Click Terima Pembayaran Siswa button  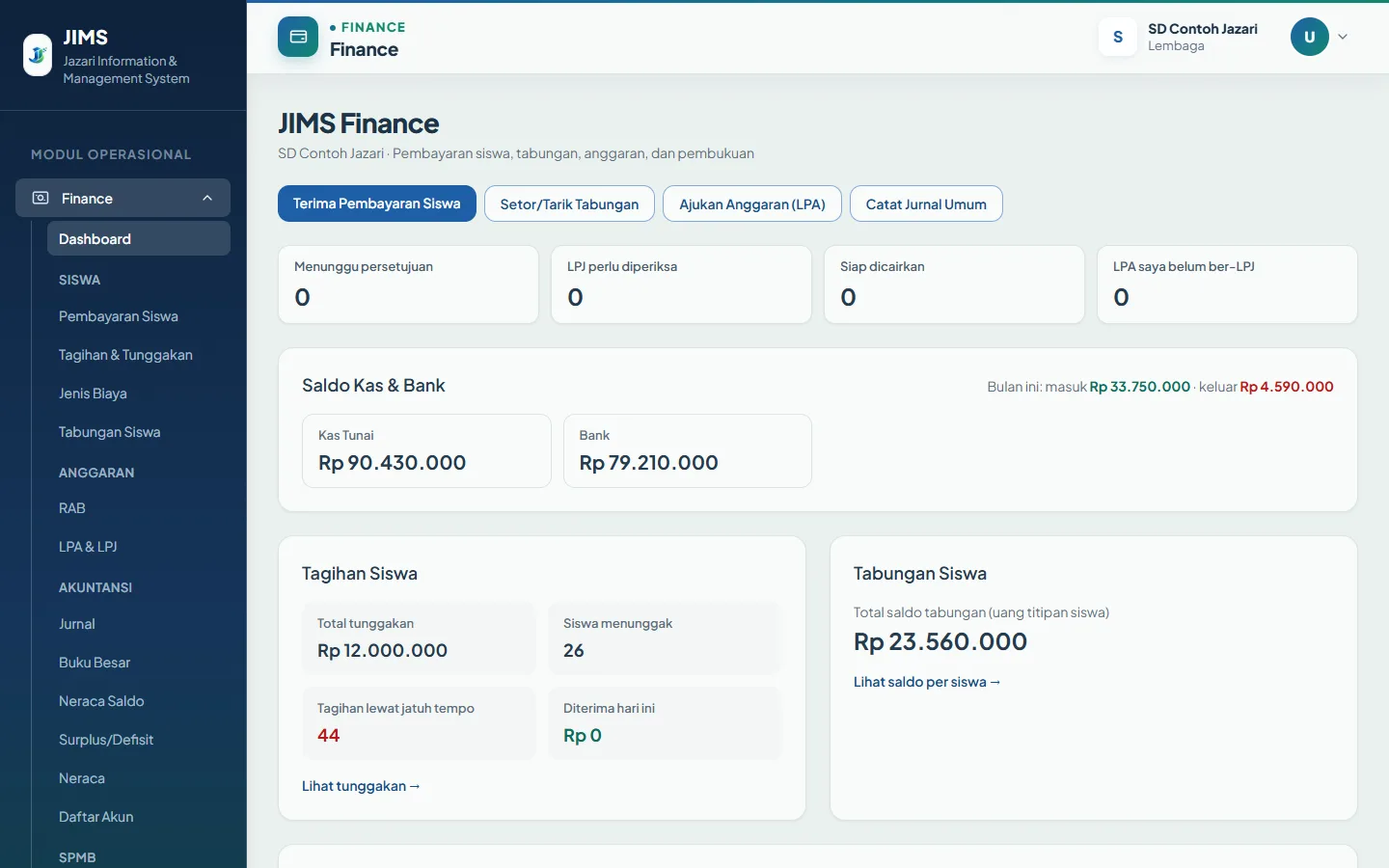click(377, 203)
